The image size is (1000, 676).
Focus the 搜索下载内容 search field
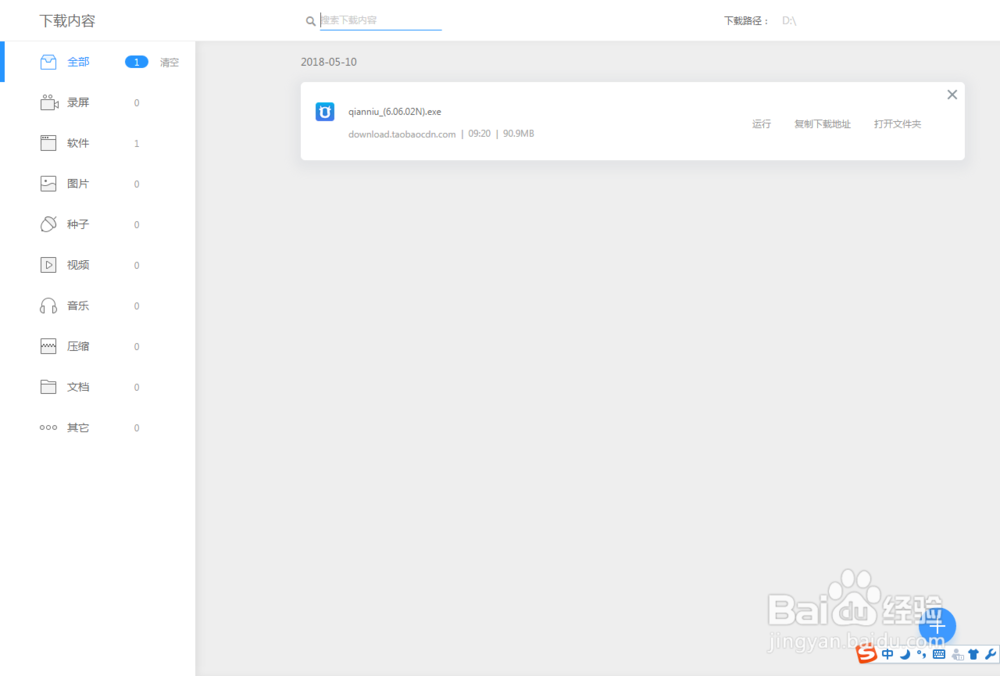point(381,20)
